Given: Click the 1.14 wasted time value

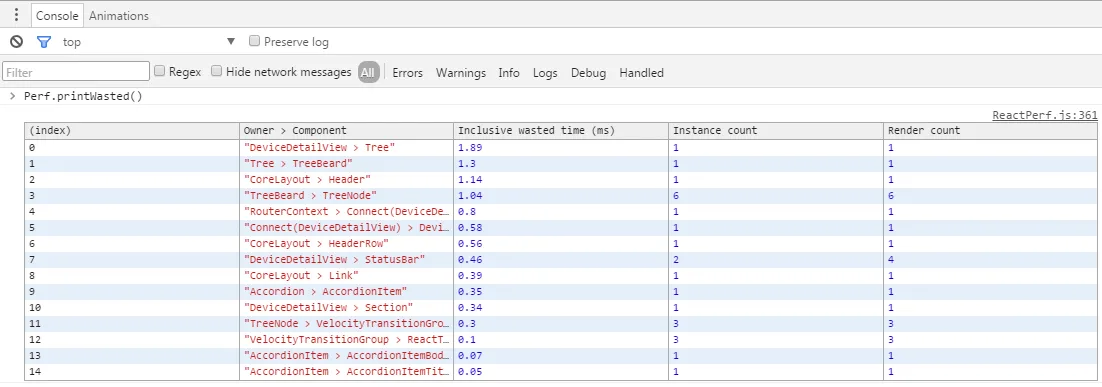Looking at the screenshot, I should [469, 179].
